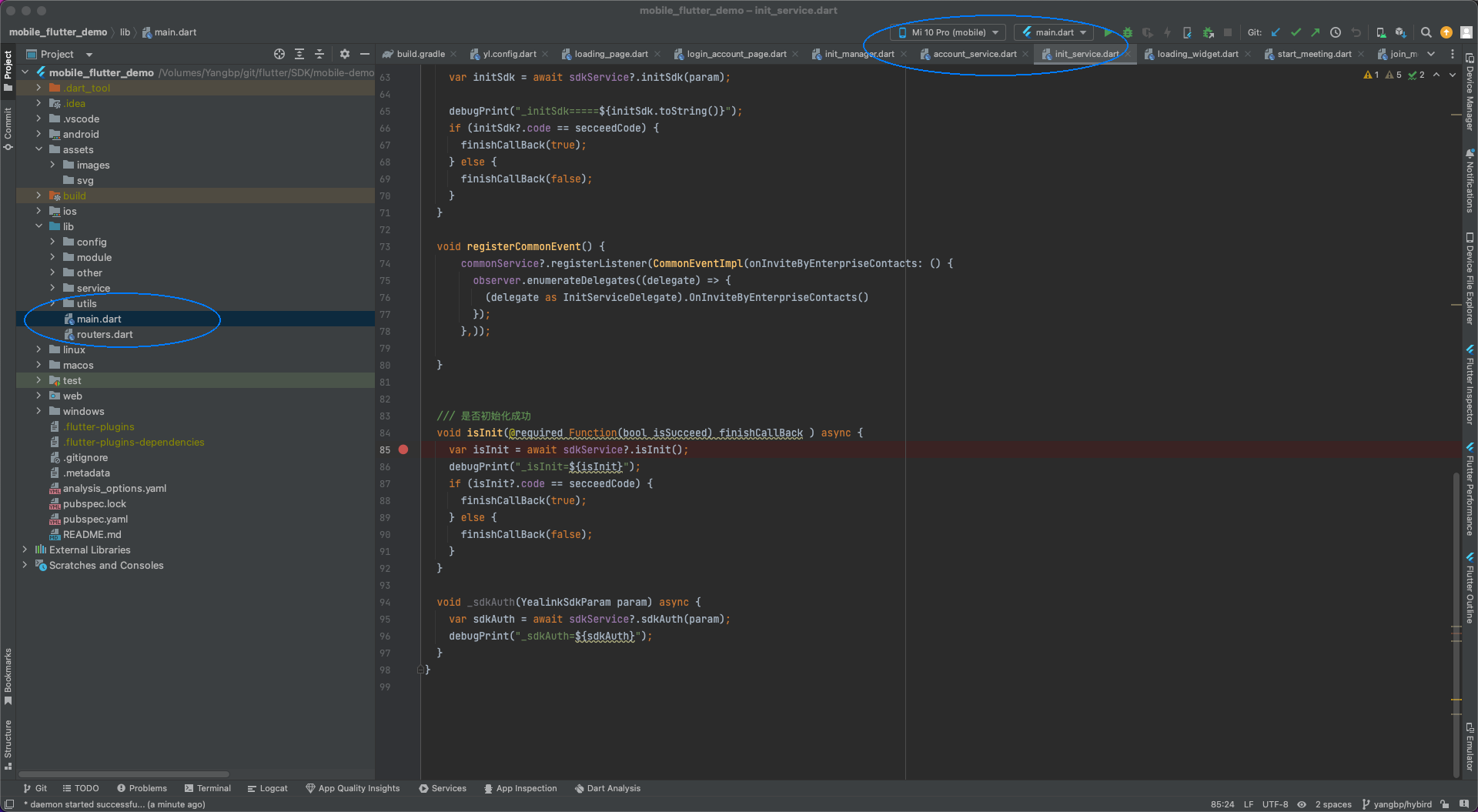
Task: Select pubspec.yaml in the project tree
Action: pos(95,519)
